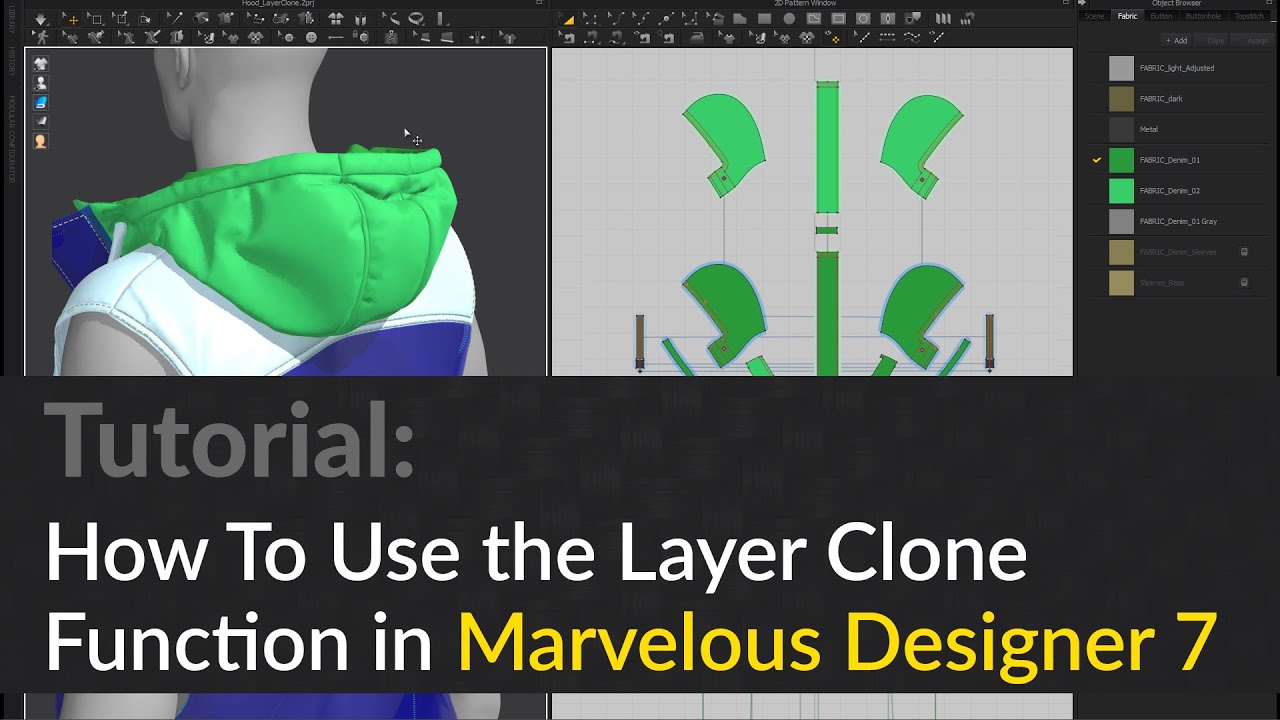Collapse Object Browser using the arrow icon
The height and width of the screenshot is (720, 1280).
(x=1083, y=4)
